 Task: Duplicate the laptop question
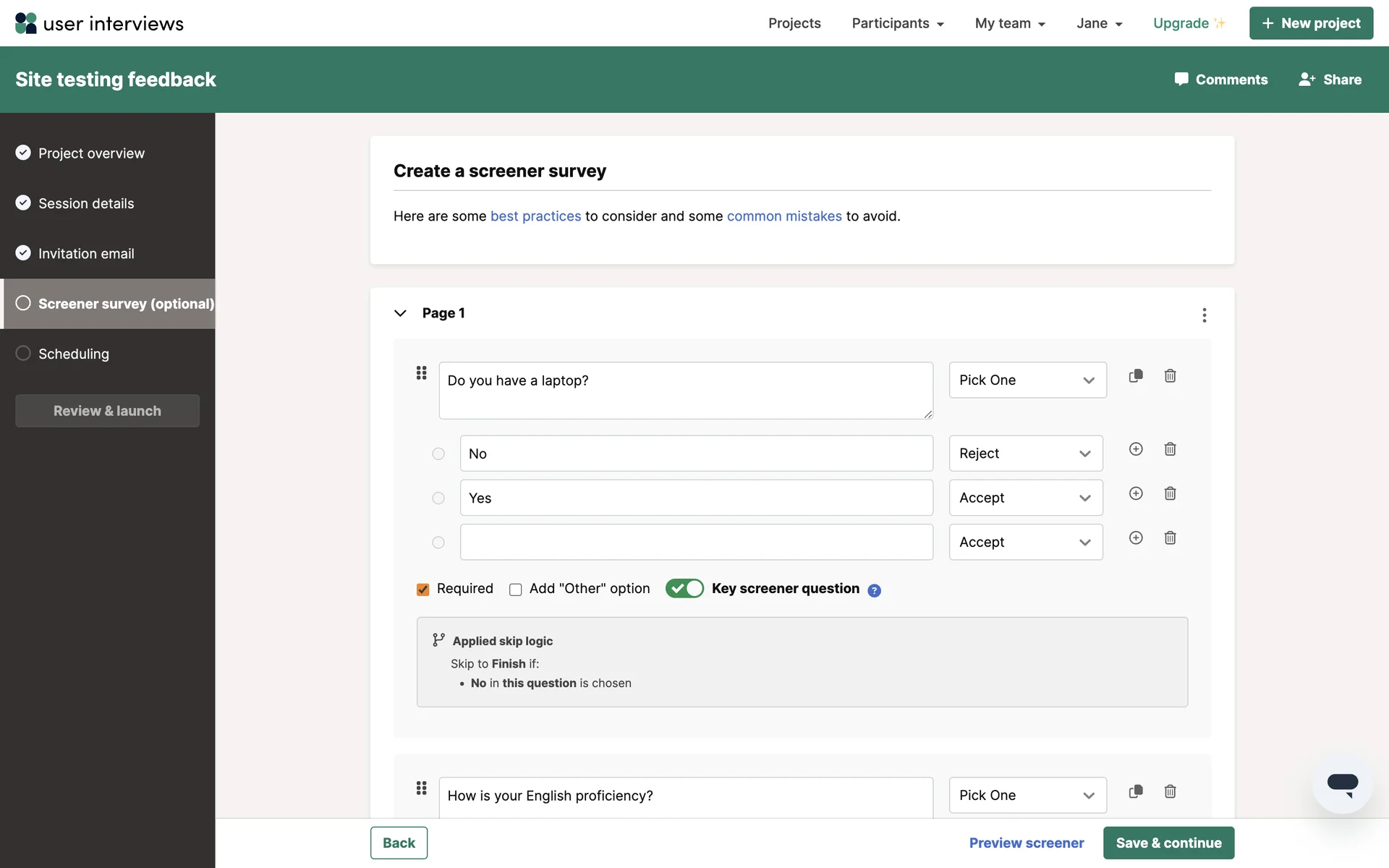pos(1136,375)
